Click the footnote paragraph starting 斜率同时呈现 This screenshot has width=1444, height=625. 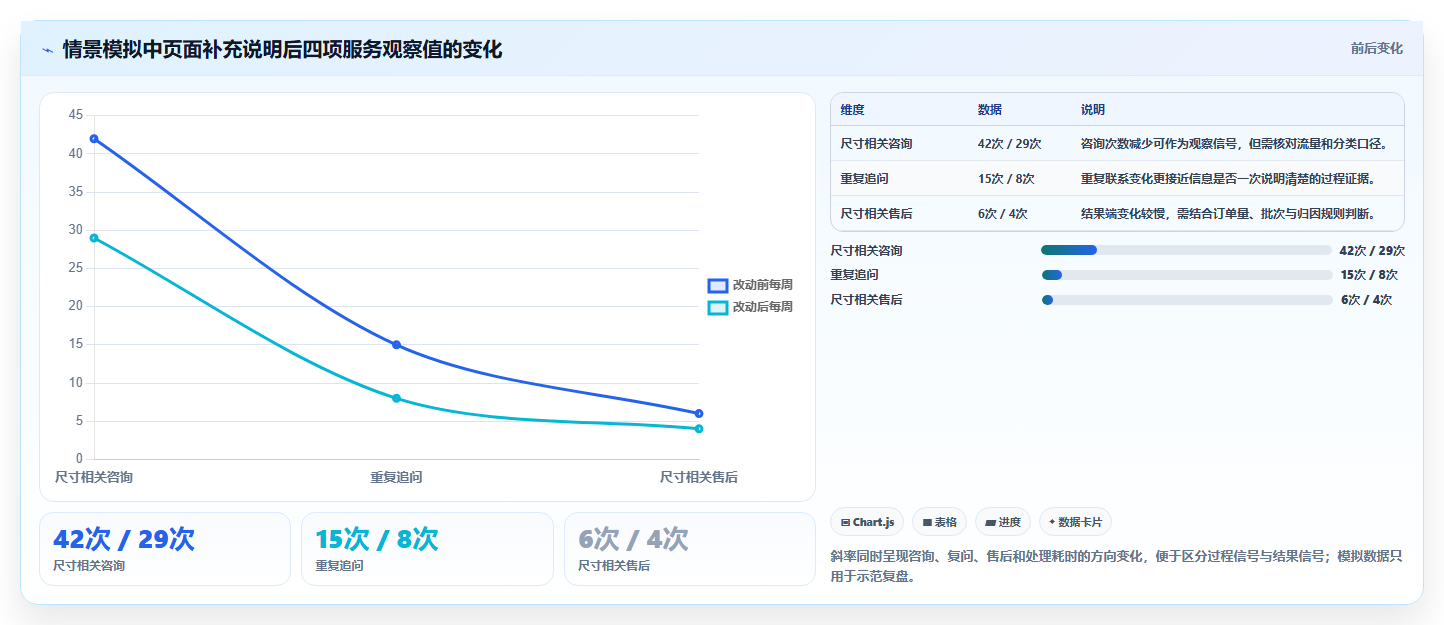pos(1116,567)
